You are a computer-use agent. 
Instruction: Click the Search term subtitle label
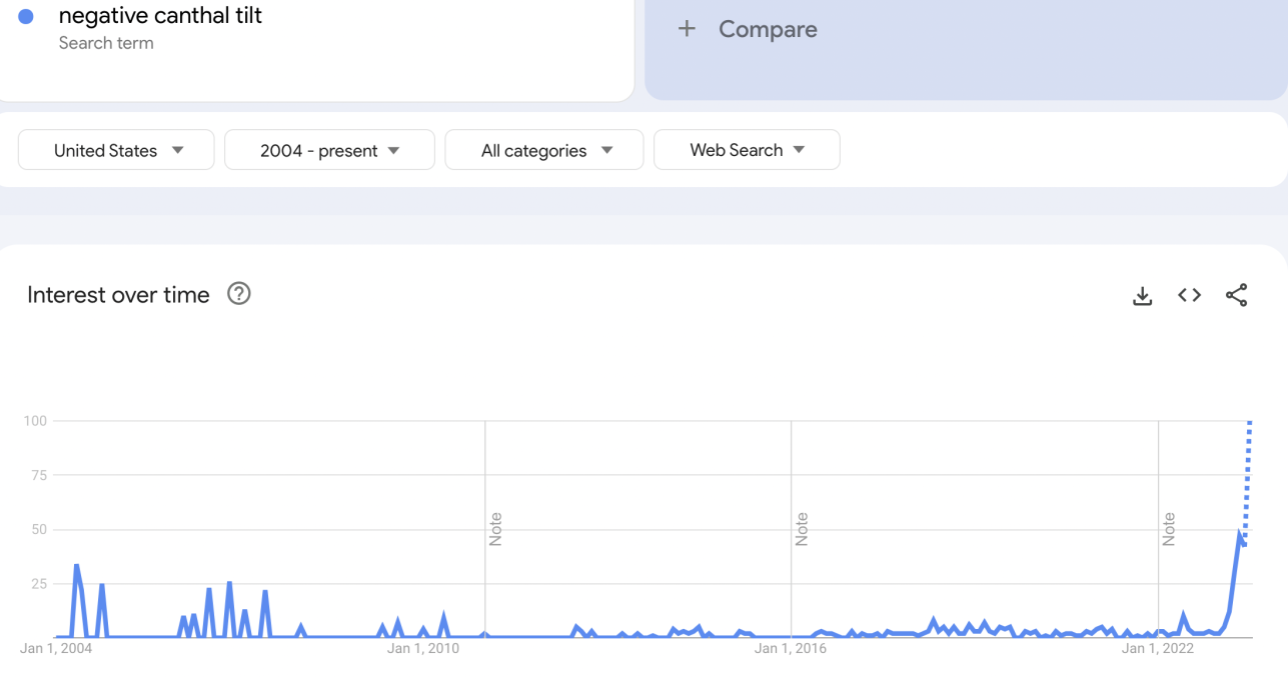coord(106,43)
